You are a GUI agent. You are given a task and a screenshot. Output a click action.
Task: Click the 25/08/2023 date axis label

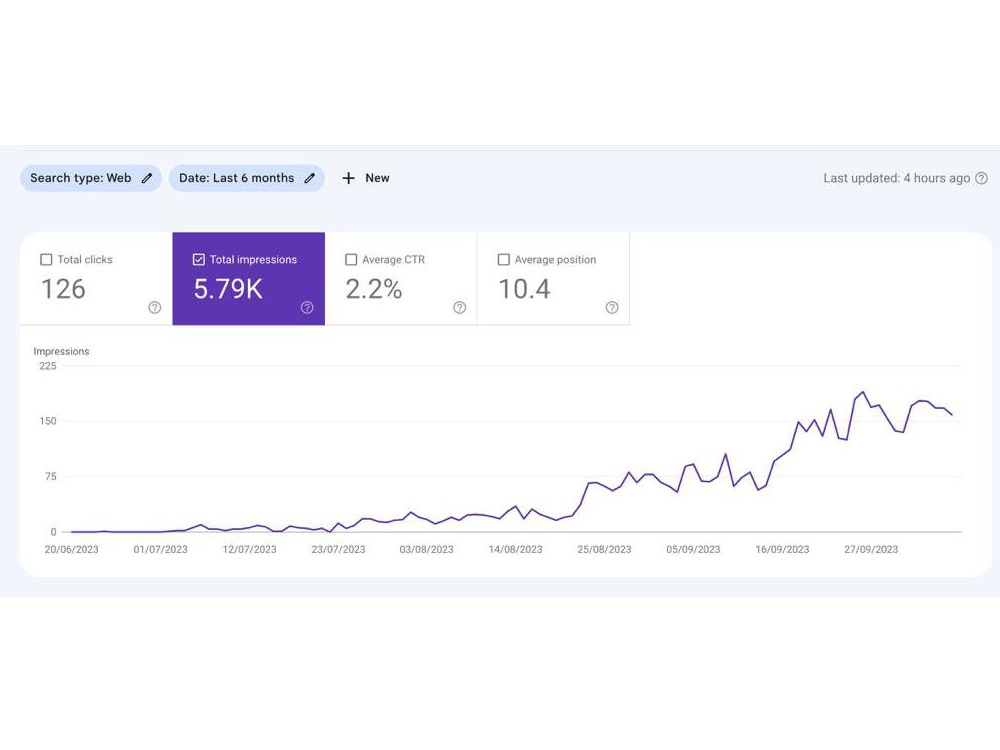tap(604, 550)
